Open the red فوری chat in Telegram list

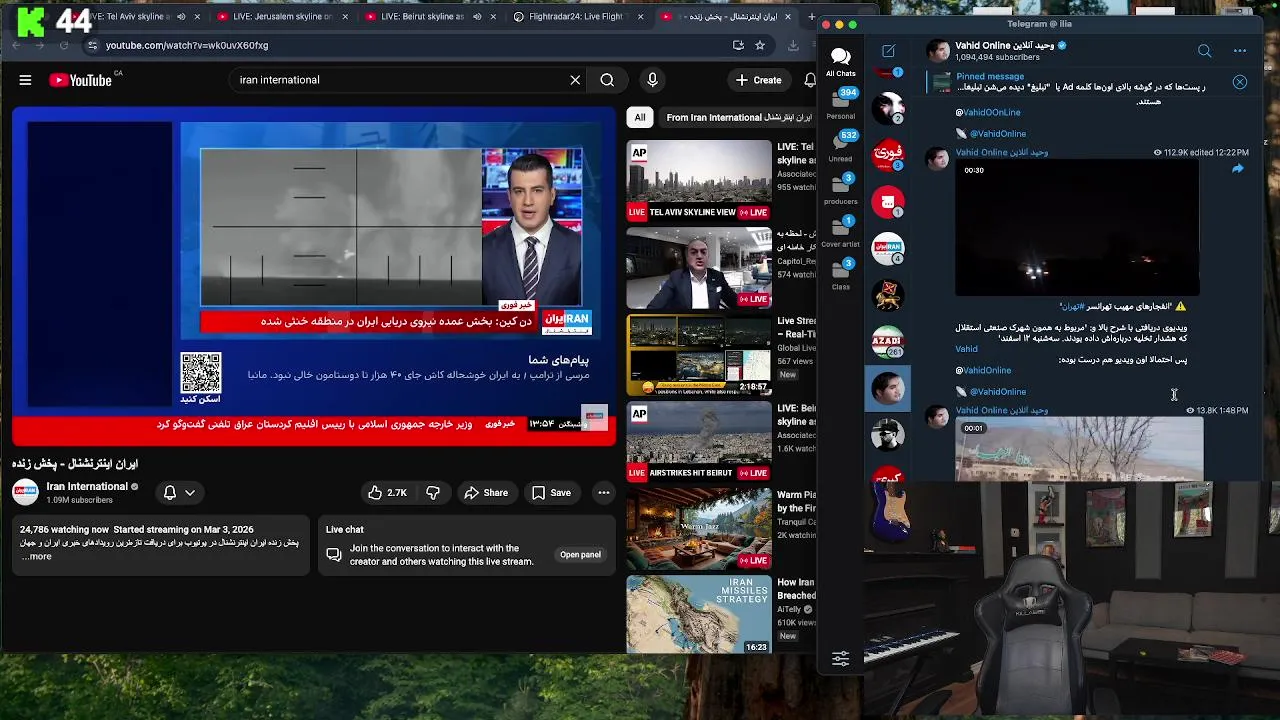point(888,155)
